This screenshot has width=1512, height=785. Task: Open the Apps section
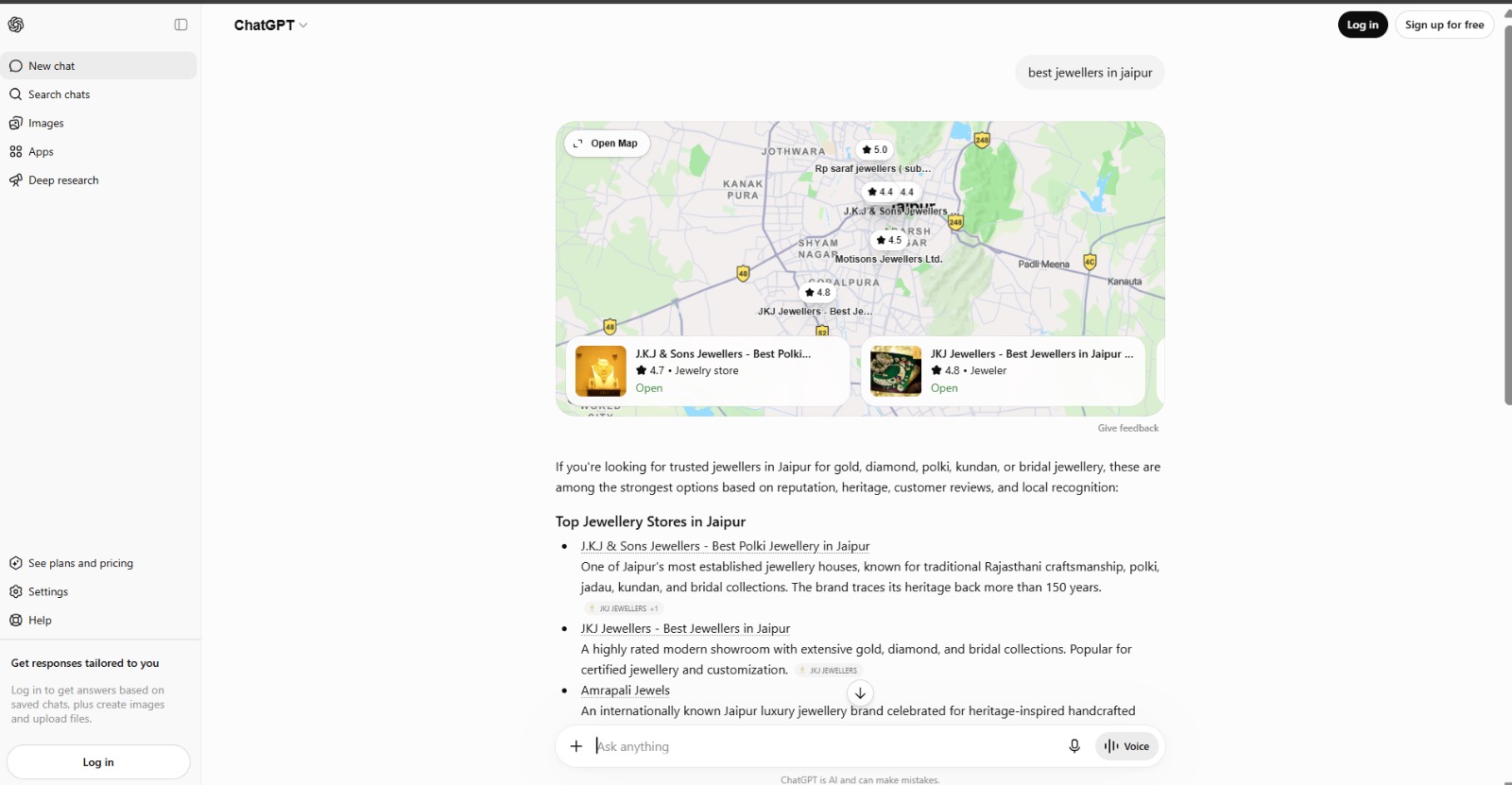click(100, 151)
